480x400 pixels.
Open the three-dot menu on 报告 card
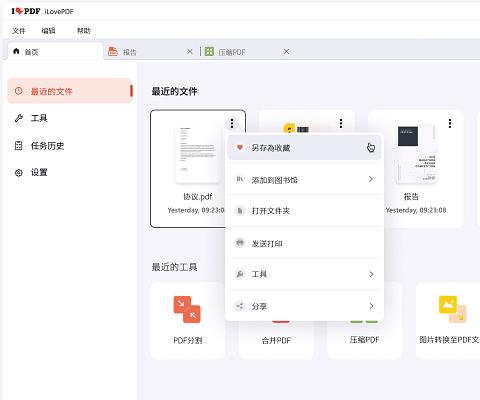(450, 123)
